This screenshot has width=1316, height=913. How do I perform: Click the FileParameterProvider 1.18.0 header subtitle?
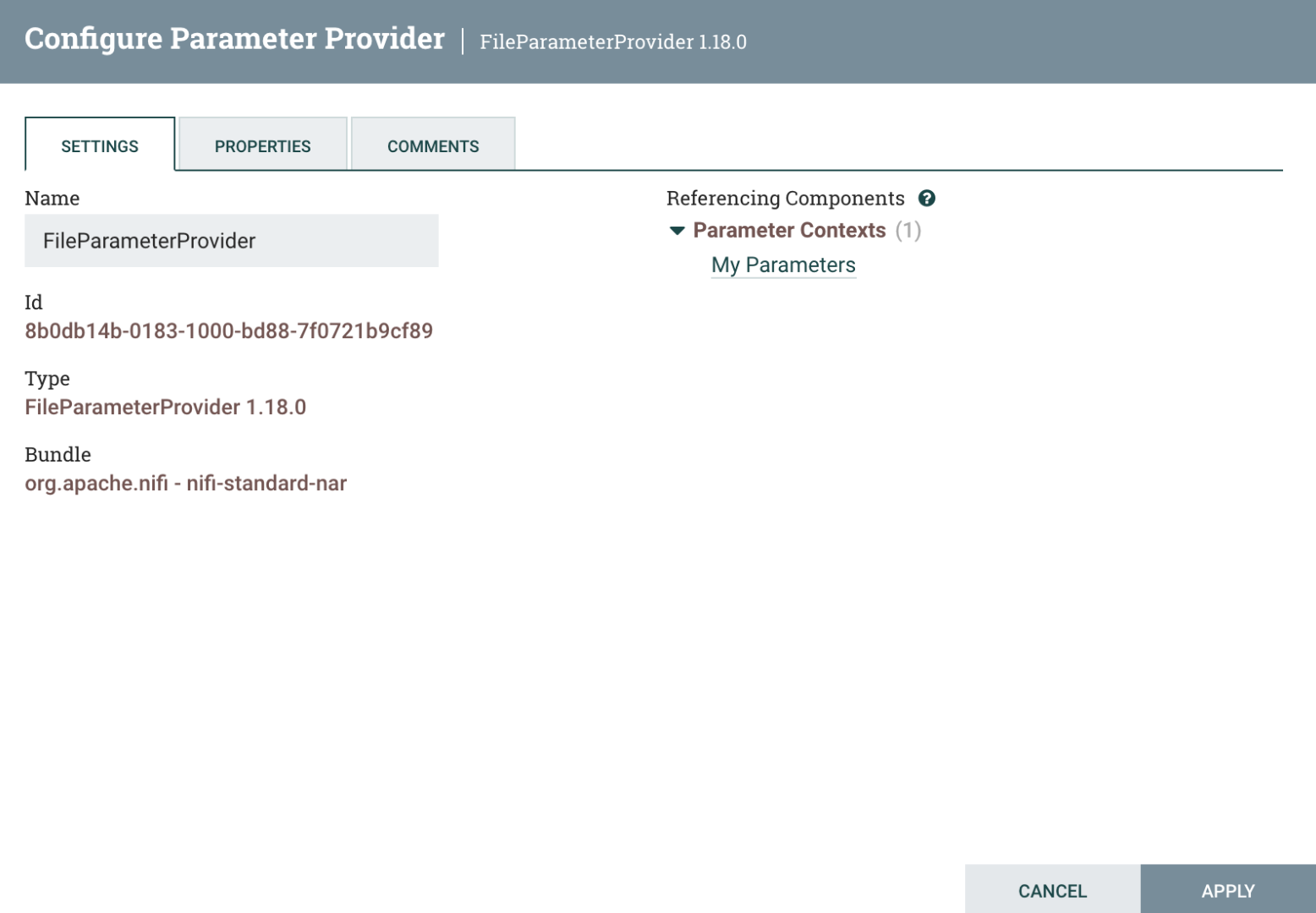[x=613, y=42]
